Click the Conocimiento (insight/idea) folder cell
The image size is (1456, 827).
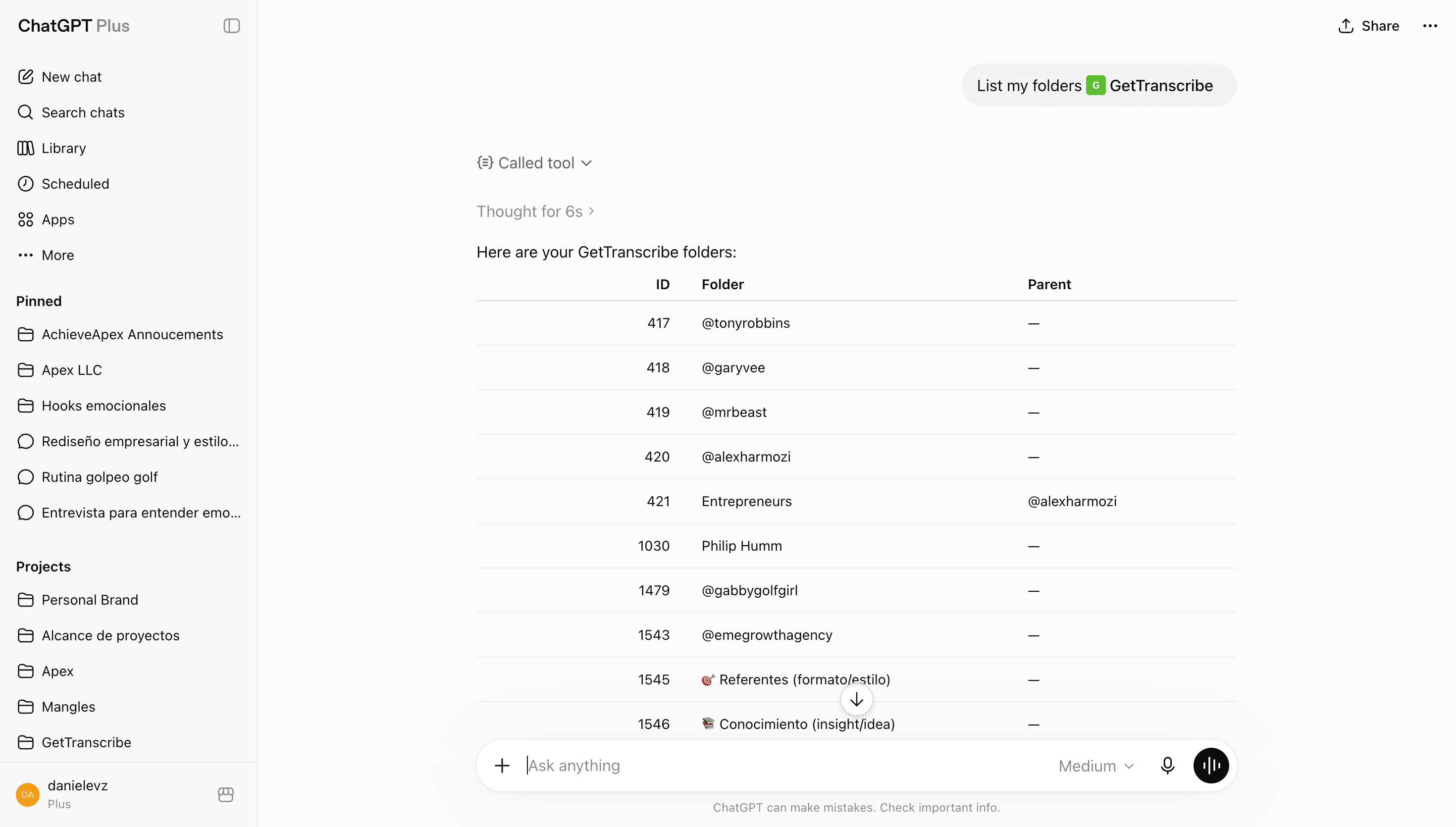[x=798, y=725]
